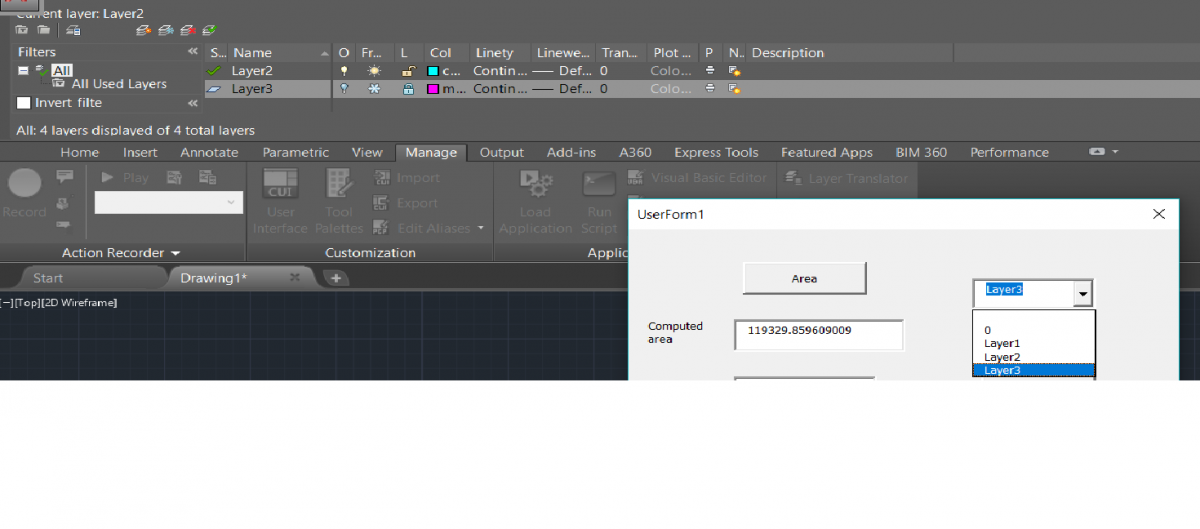This screenshot has width=1200, height=529.
Task: Click the Run Script icon
Action: (599, 186)
